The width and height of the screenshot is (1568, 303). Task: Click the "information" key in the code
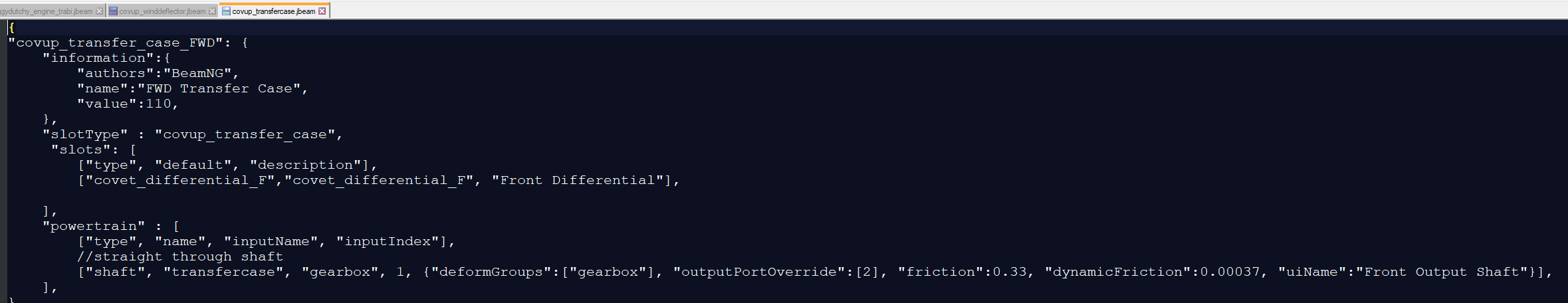coord(98,58)
